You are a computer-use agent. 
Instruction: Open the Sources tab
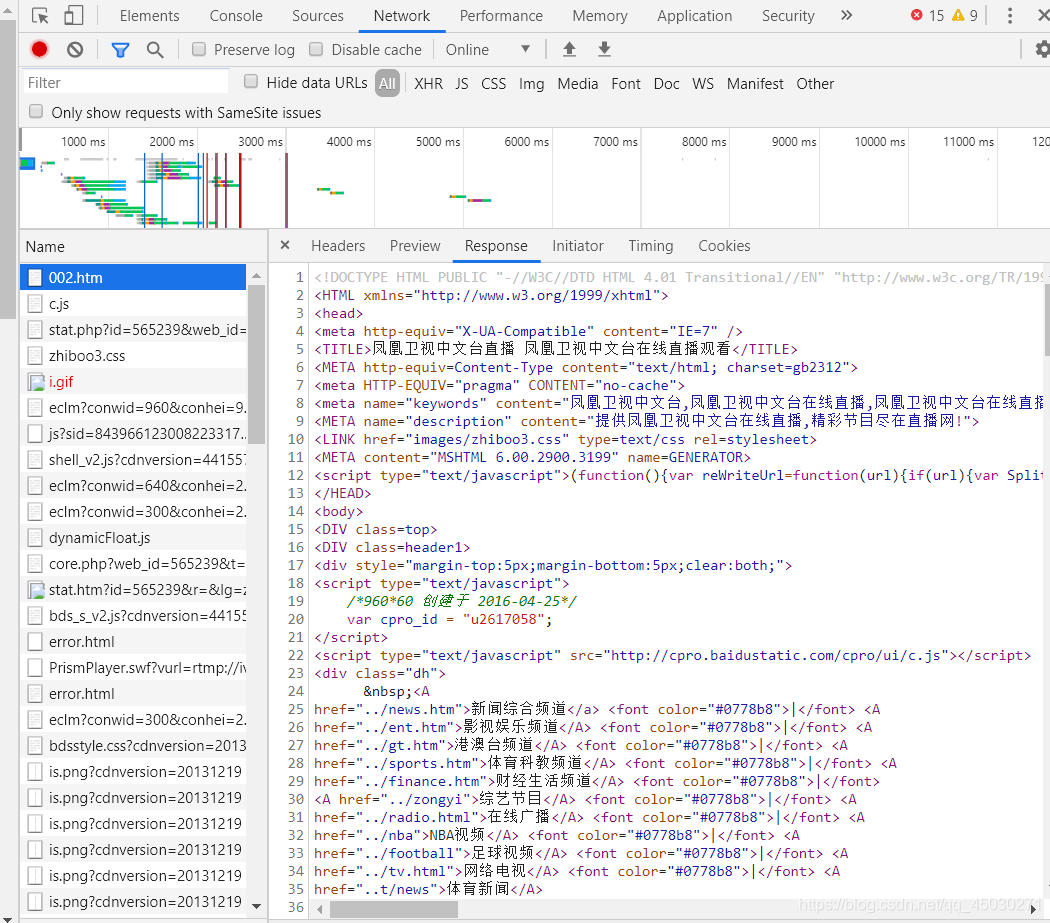point(317,15)
